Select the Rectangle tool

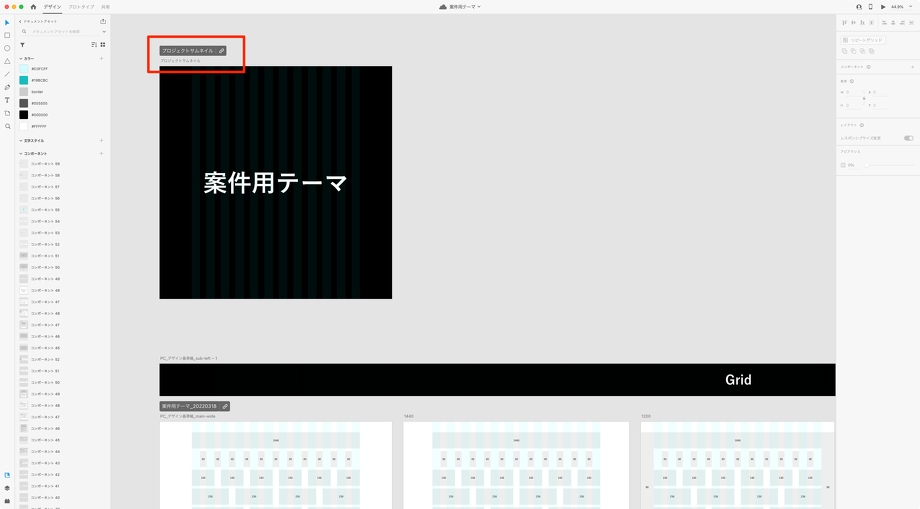point(7,35)
